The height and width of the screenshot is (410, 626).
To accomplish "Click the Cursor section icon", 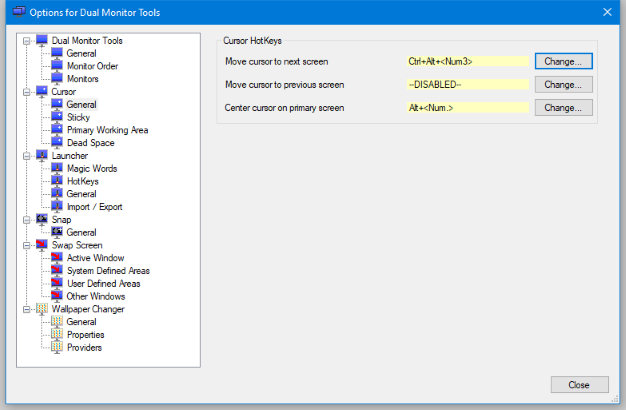I will tap(42, 91).
